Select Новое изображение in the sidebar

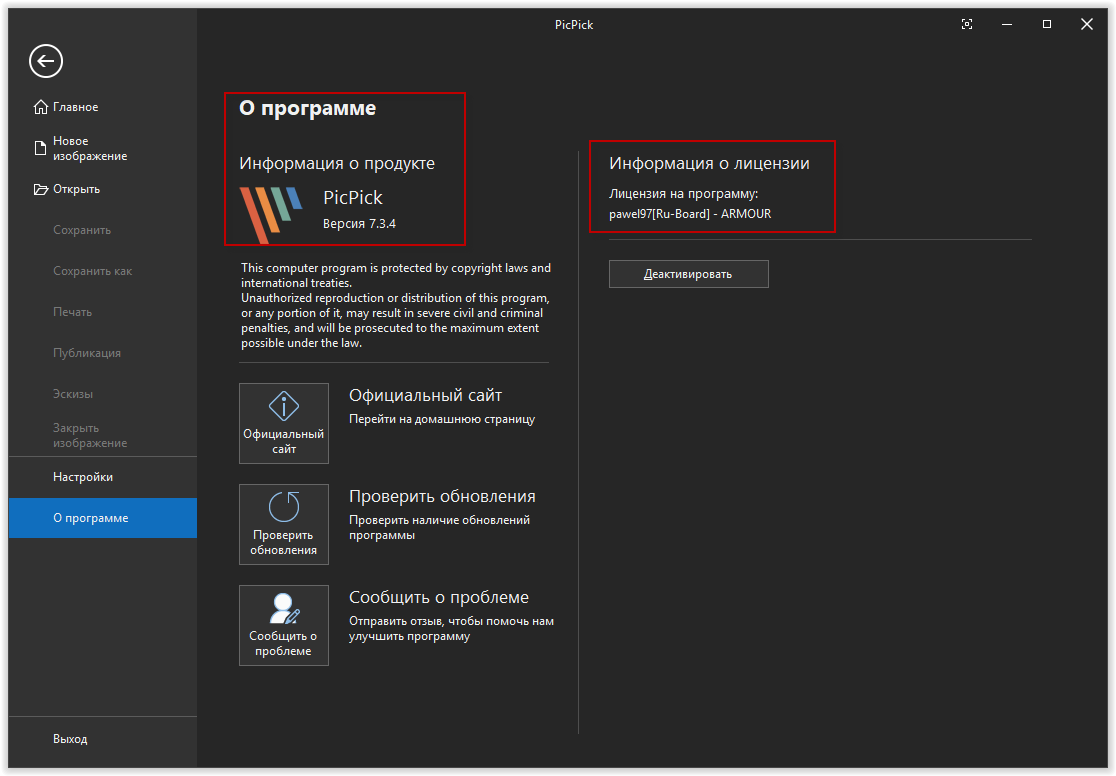point(102,148)
